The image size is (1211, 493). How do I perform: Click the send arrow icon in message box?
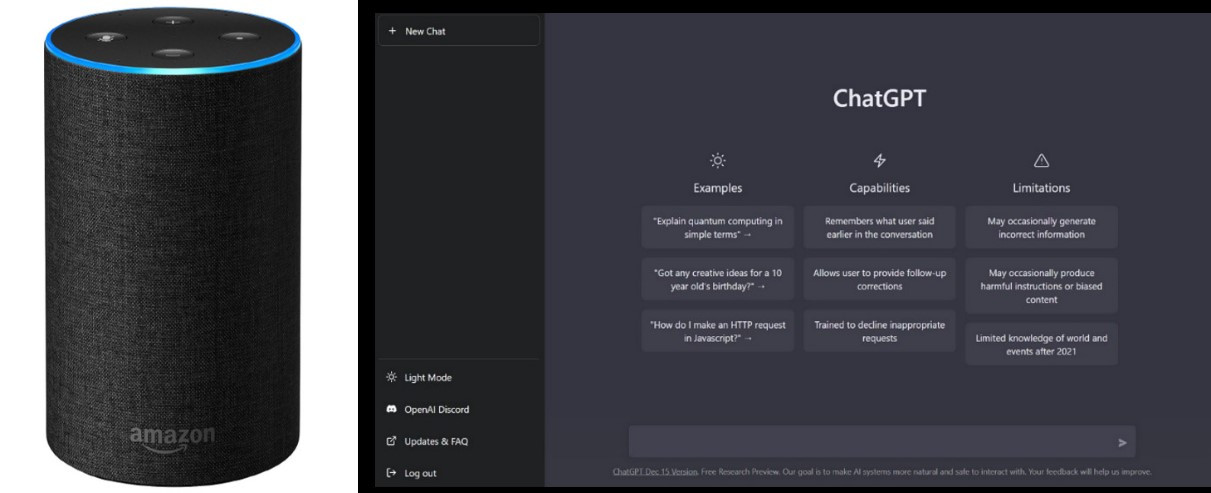(1122, 442)
